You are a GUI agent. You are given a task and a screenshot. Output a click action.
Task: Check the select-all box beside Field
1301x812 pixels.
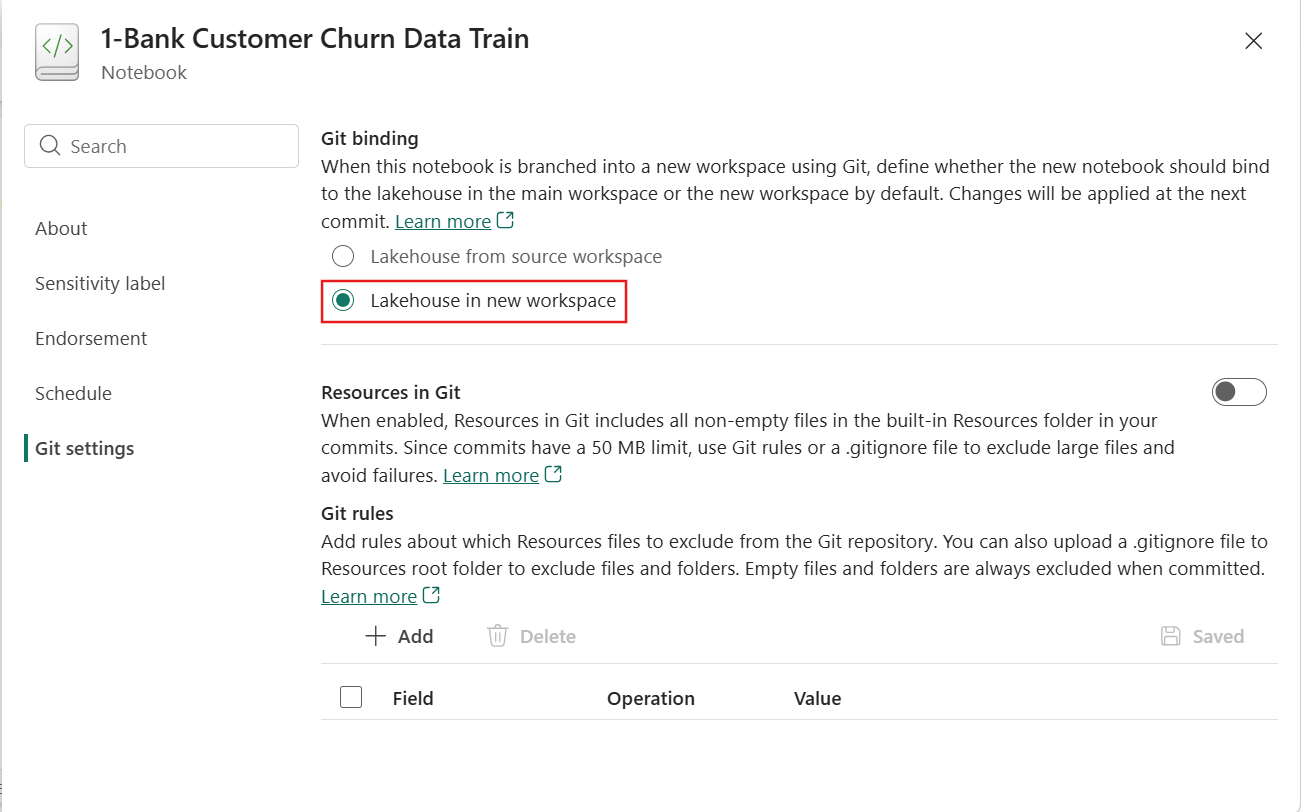click(x=351, y=697)
